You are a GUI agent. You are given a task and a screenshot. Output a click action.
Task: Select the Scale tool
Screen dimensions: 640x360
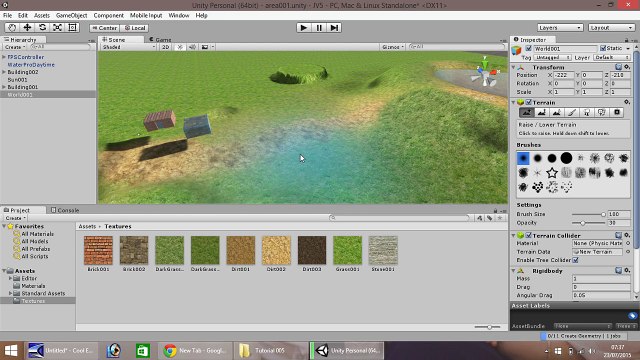coord(57,28)
